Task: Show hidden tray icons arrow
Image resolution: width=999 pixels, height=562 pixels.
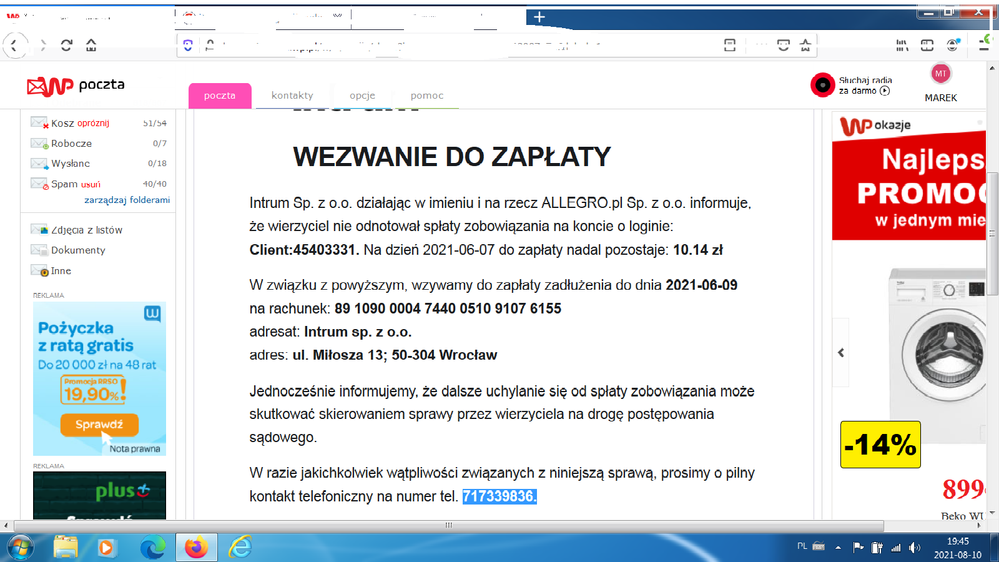Action: pyautogui.click(x=838, y=547)
